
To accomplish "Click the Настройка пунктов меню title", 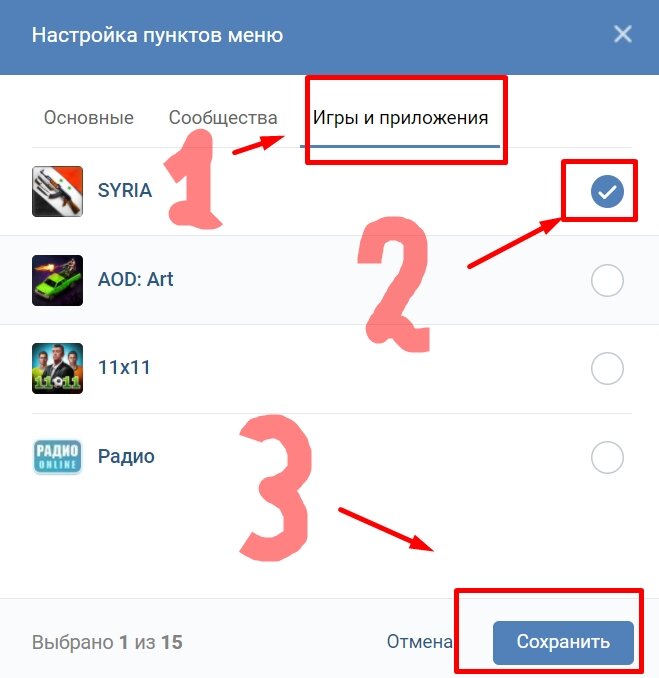I will (157, 35).
